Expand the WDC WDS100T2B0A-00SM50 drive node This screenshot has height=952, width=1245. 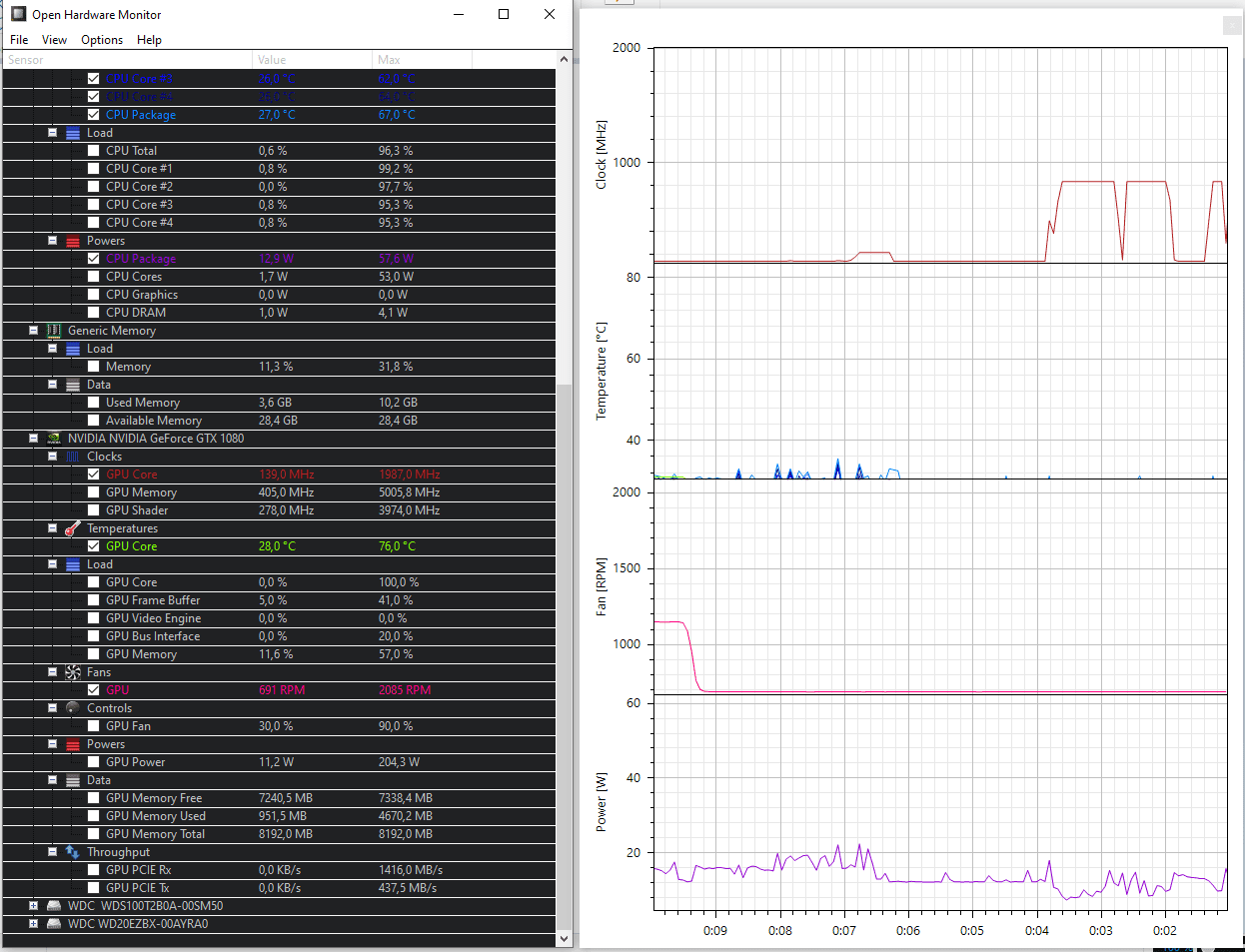click(x=33, y=906)
